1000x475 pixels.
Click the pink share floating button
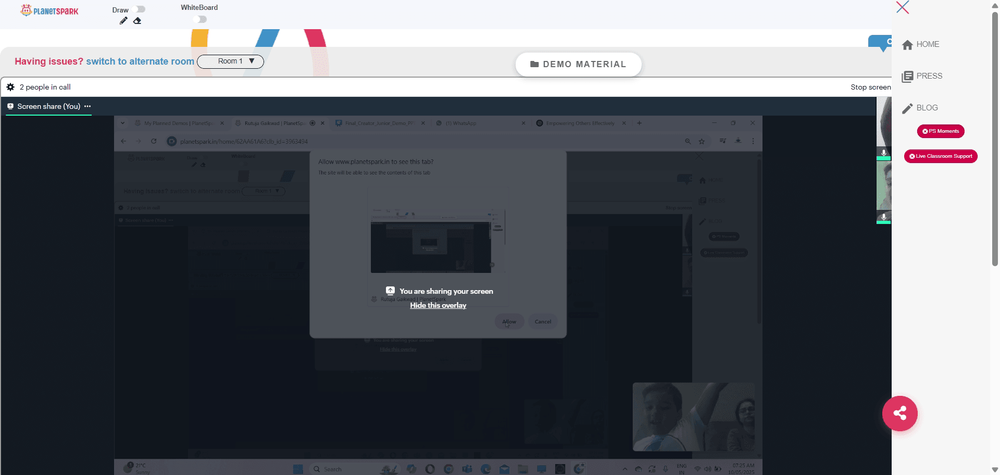(x=900, y=413)
